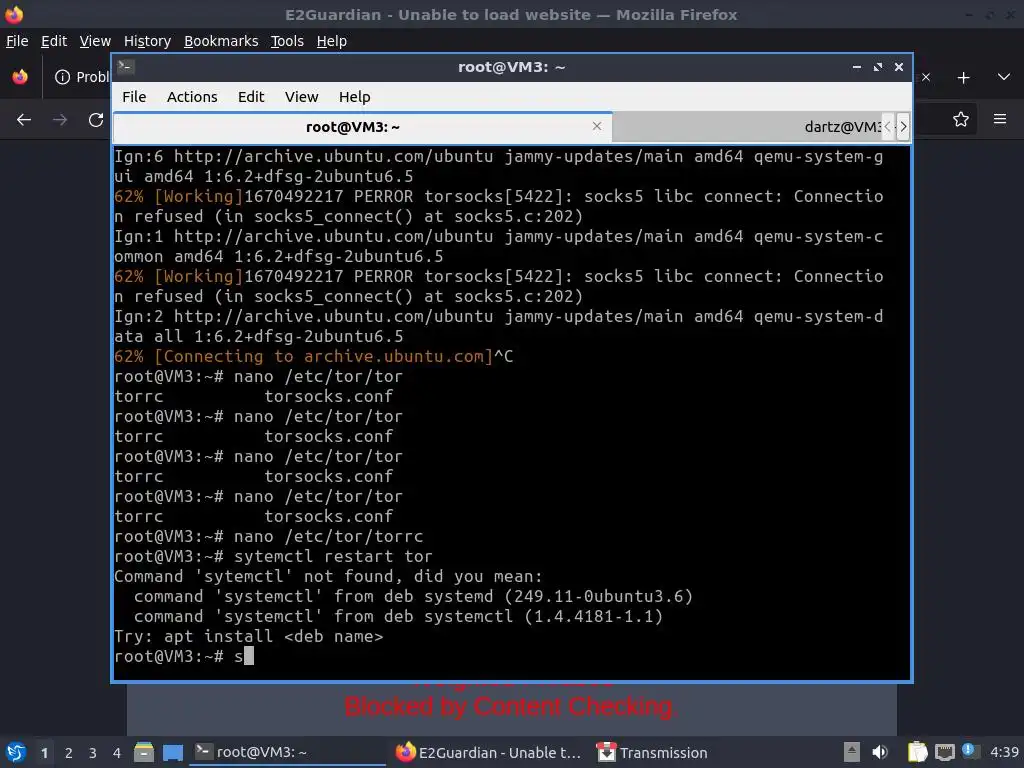The height and width of the screenshot is (768, 1024).
Task: Click the 4:39 taskbar clock
Action: pyautogui.click(x=1004, y=752)
